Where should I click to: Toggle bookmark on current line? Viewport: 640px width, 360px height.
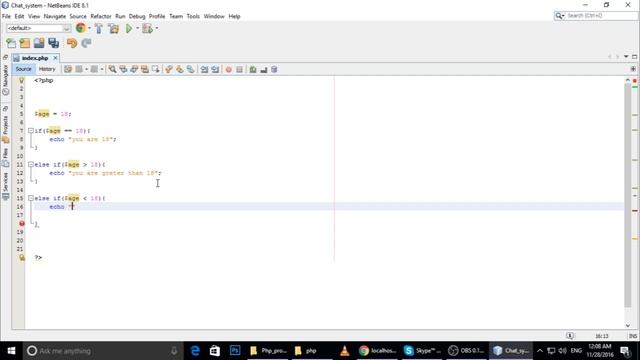point(191,69)
